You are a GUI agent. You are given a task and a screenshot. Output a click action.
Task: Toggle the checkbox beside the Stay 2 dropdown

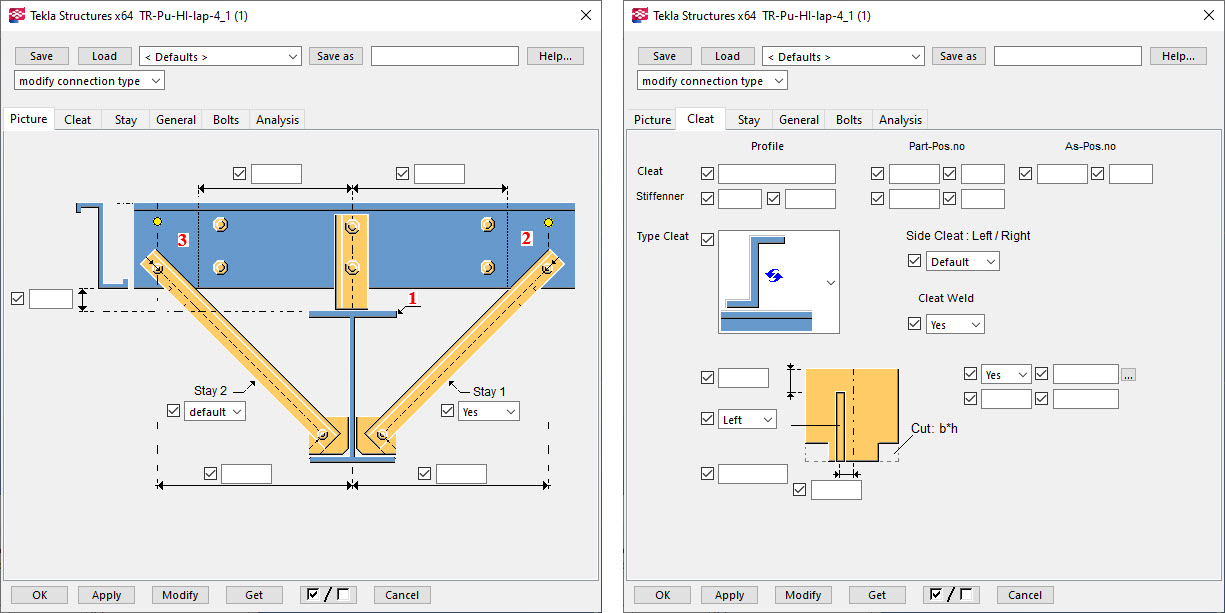[174, 411]
